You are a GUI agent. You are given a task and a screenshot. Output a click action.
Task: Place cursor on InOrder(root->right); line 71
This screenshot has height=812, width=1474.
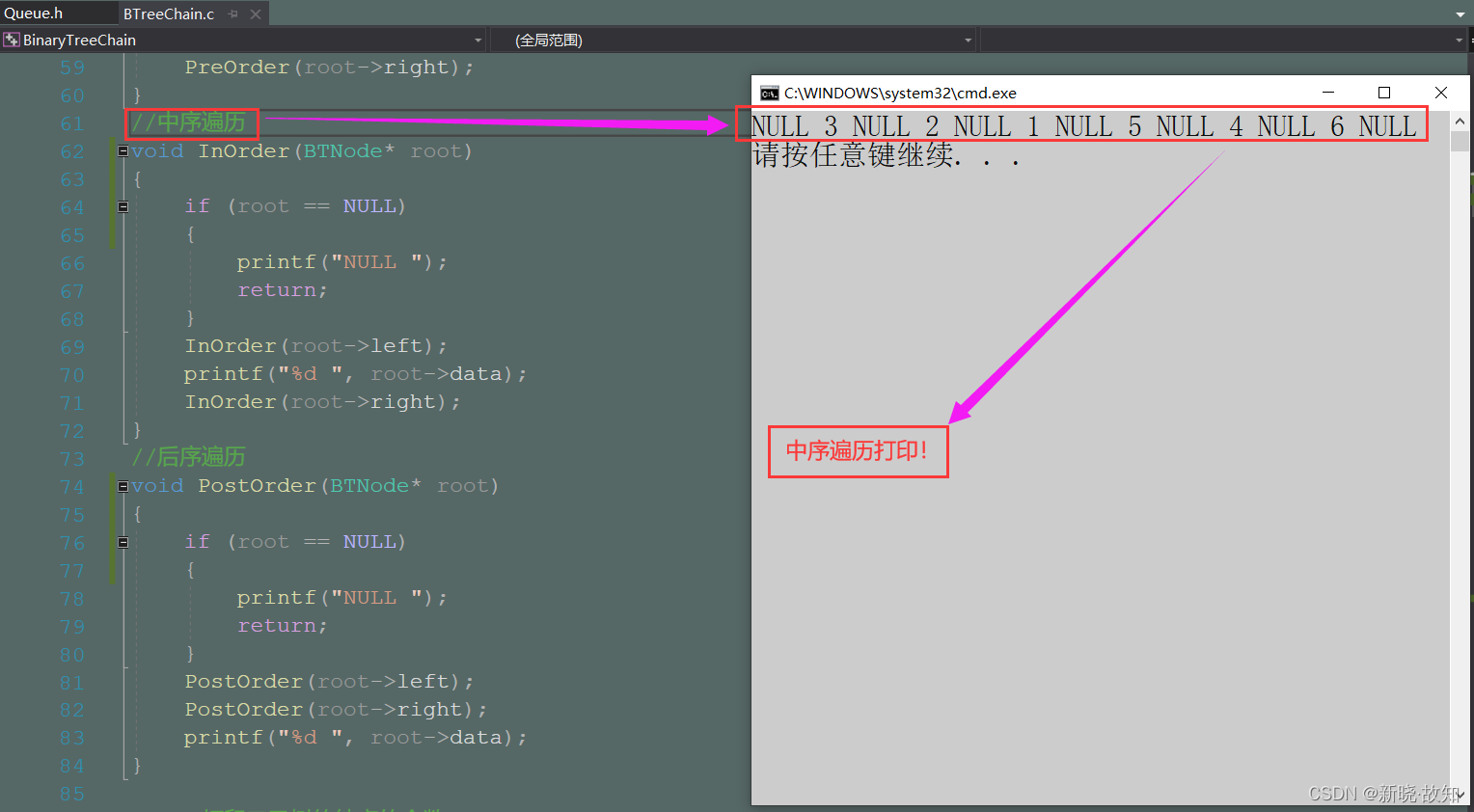[x=322, y=402]
